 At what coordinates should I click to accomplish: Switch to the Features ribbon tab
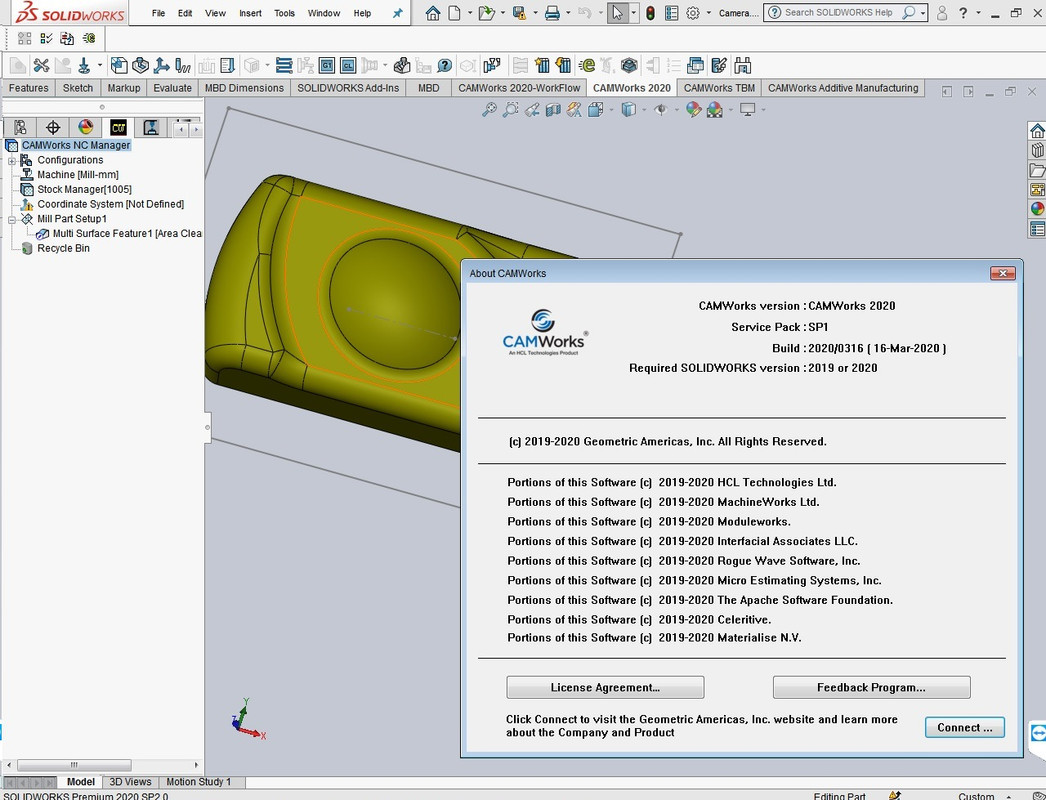point(28,88)
